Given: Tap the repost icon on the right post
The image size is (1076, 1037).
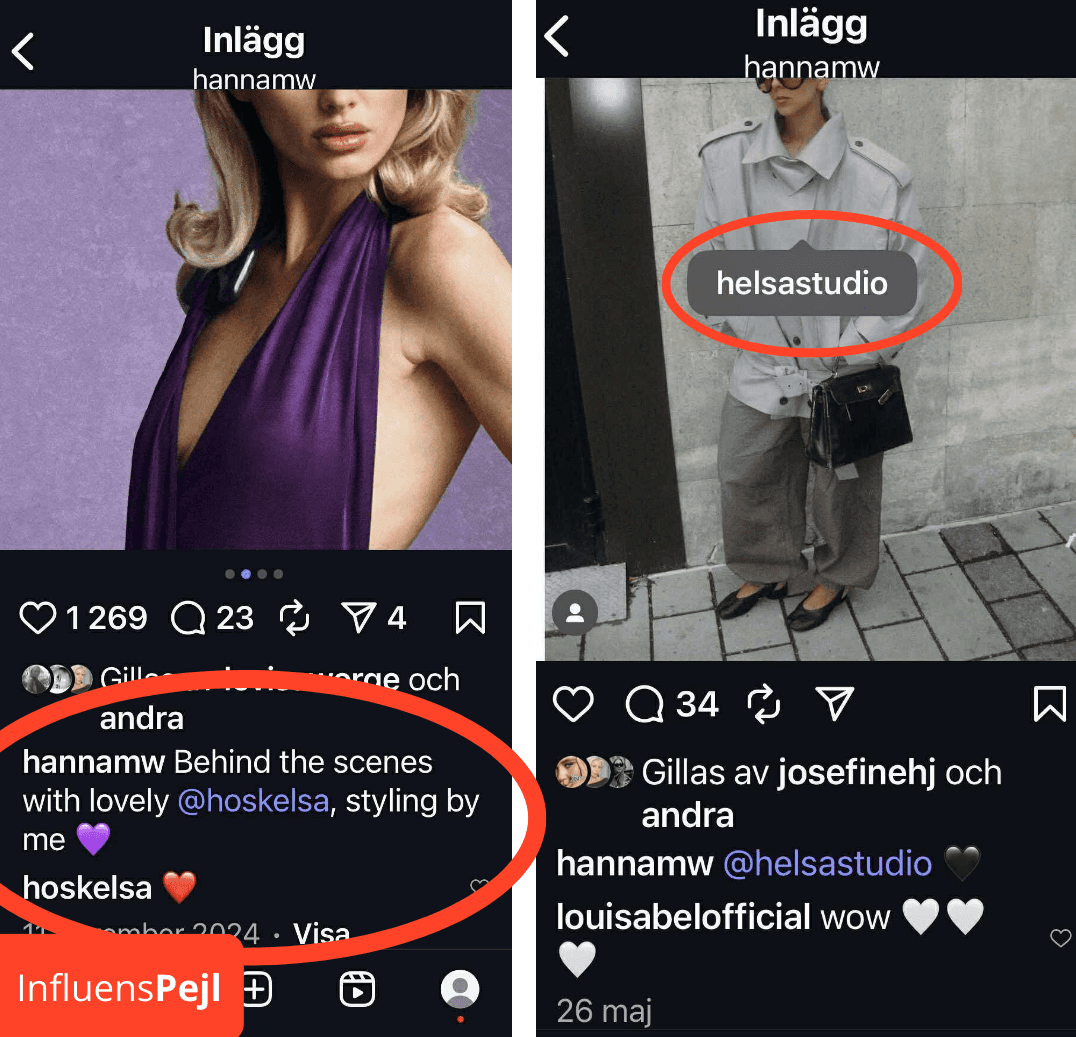Looking at the screenshot, I should pos(764,704).
